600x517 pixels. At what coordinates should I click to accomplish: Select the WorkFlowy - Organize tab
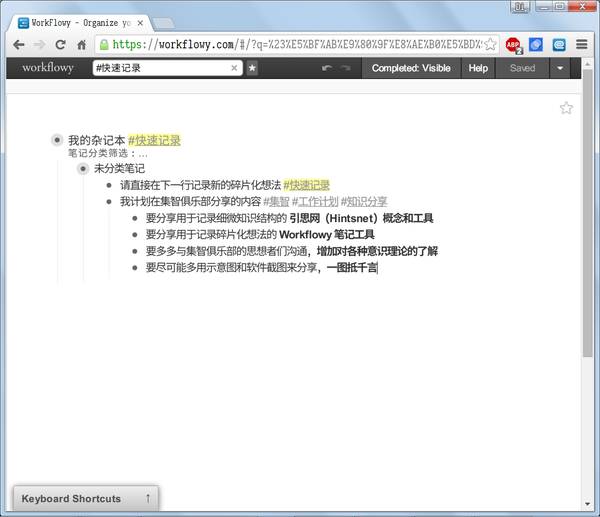(80, 23)
